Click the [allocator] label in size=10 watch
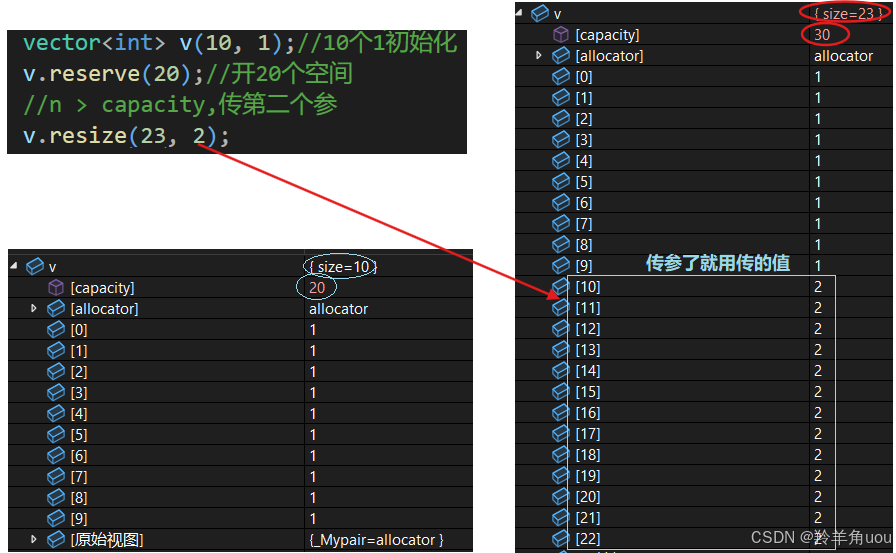This screenshot has width=896, height=553. point(104,309)
